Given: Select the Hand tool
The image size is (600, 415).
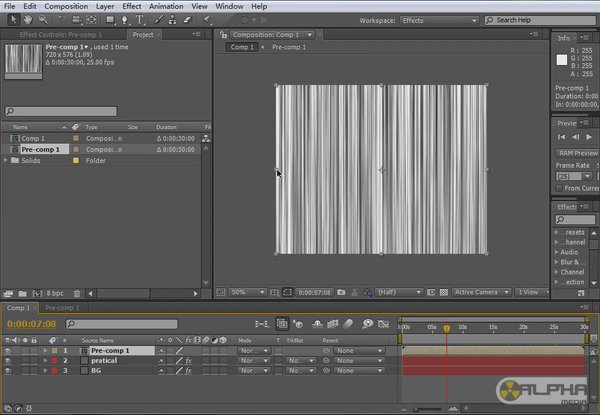Looking at the screenshot, I should (x=29, y=19).
